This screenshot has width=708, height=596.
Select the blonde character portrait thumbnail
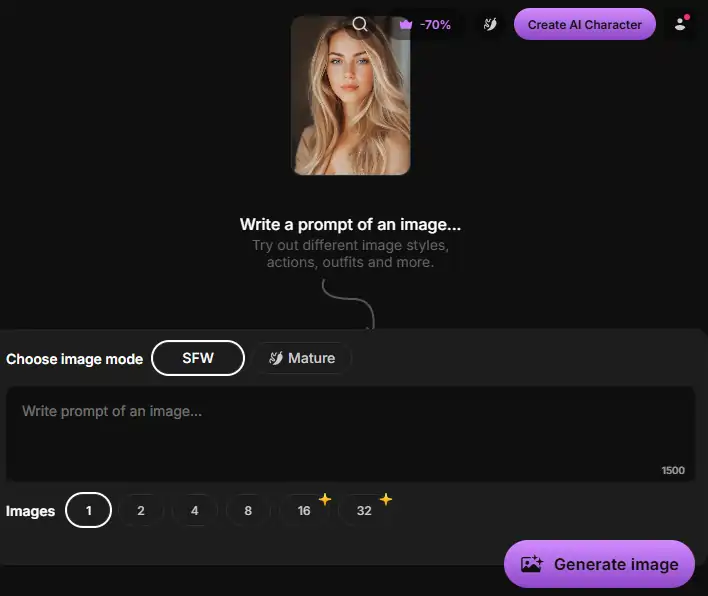pyautogui.click(x=351, y=95)
